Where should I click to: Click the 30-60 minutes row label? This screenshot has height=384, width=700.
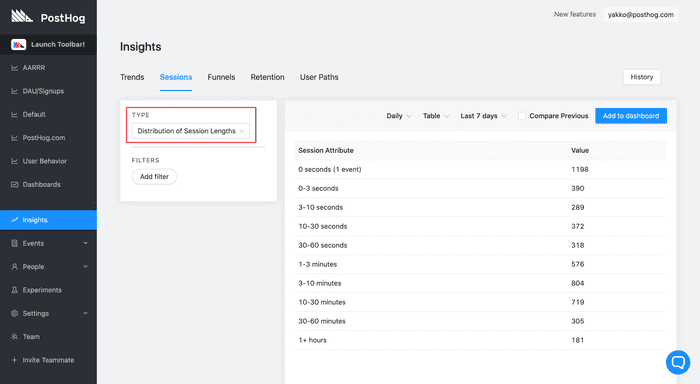click(x=322, y=321)
